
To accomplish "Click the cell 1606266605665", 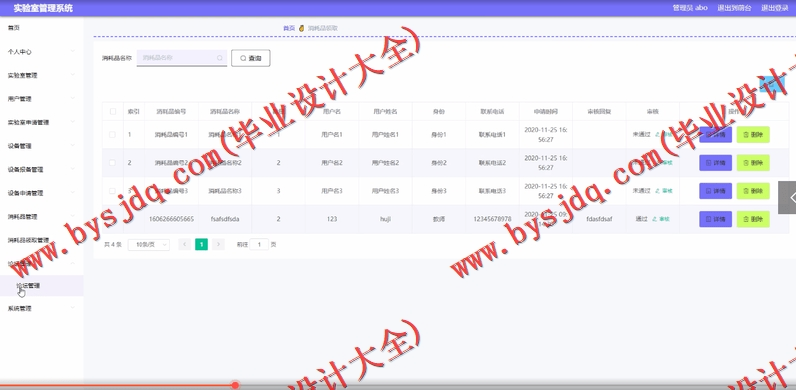I will click(x=171, y=219).
